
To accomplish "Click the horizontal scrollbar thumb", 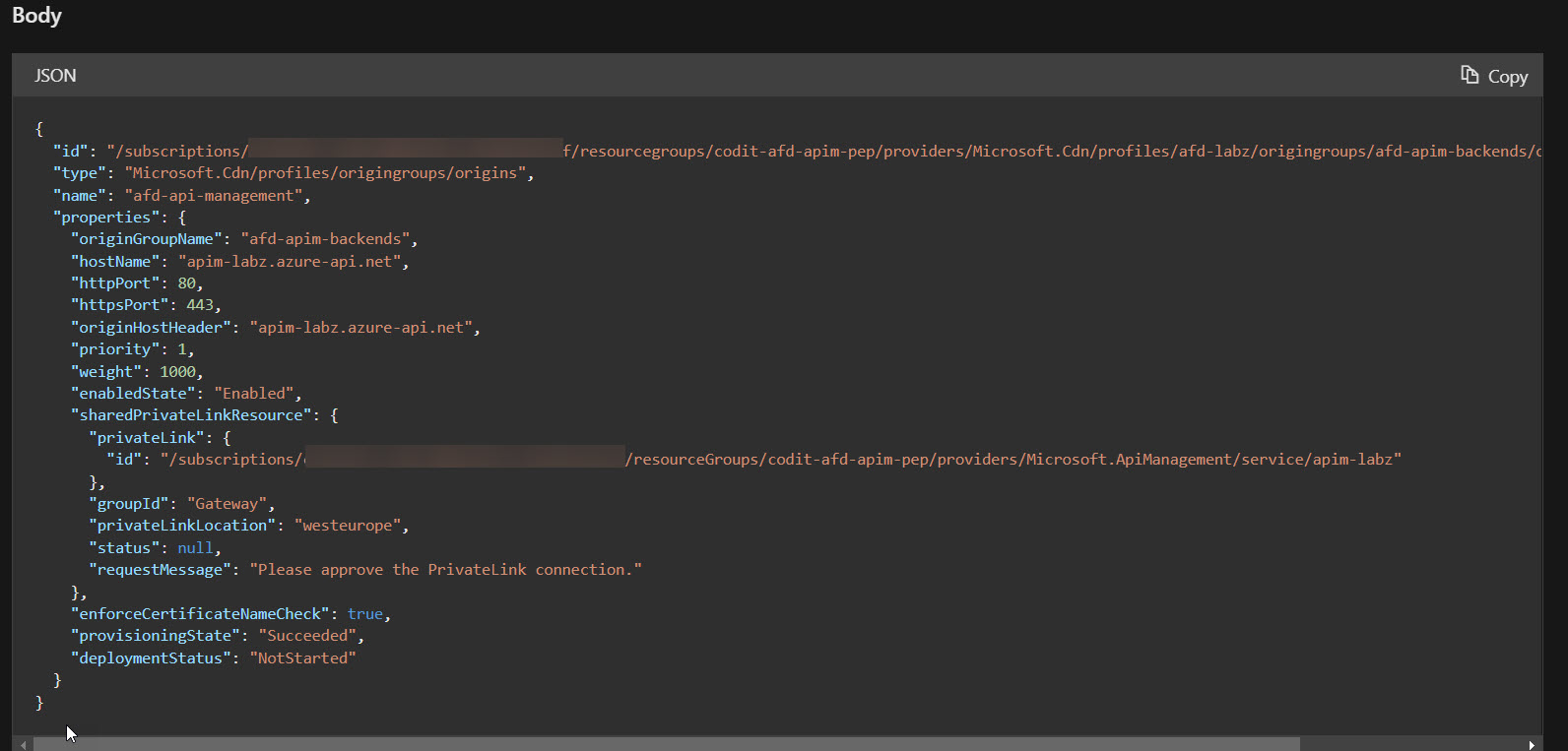I will [x=667, y=744].
